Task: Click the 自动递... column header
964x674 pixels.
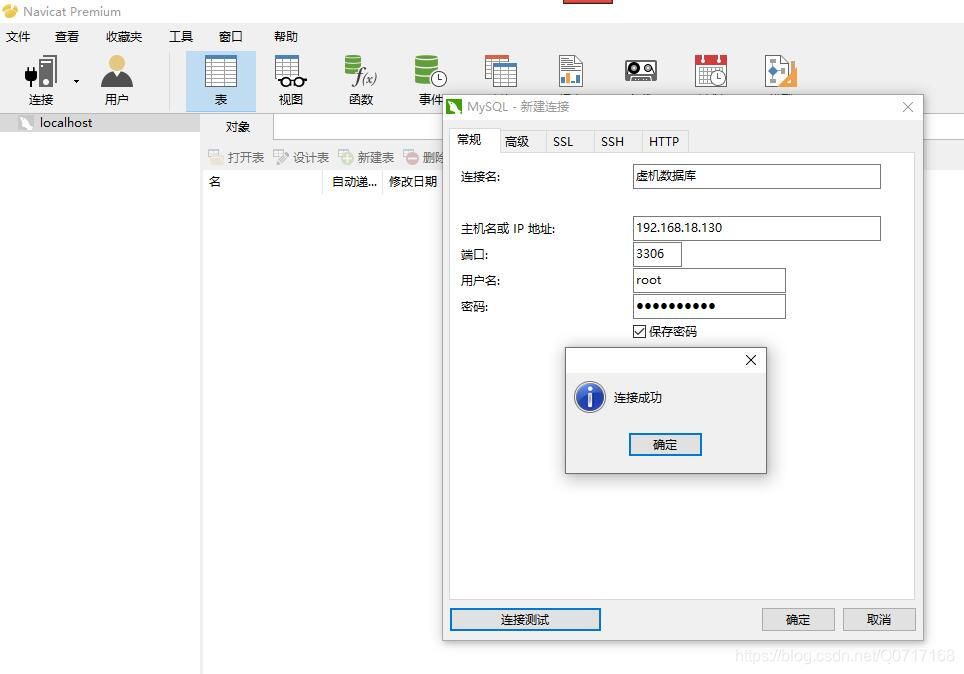Action: coord(354,182)
